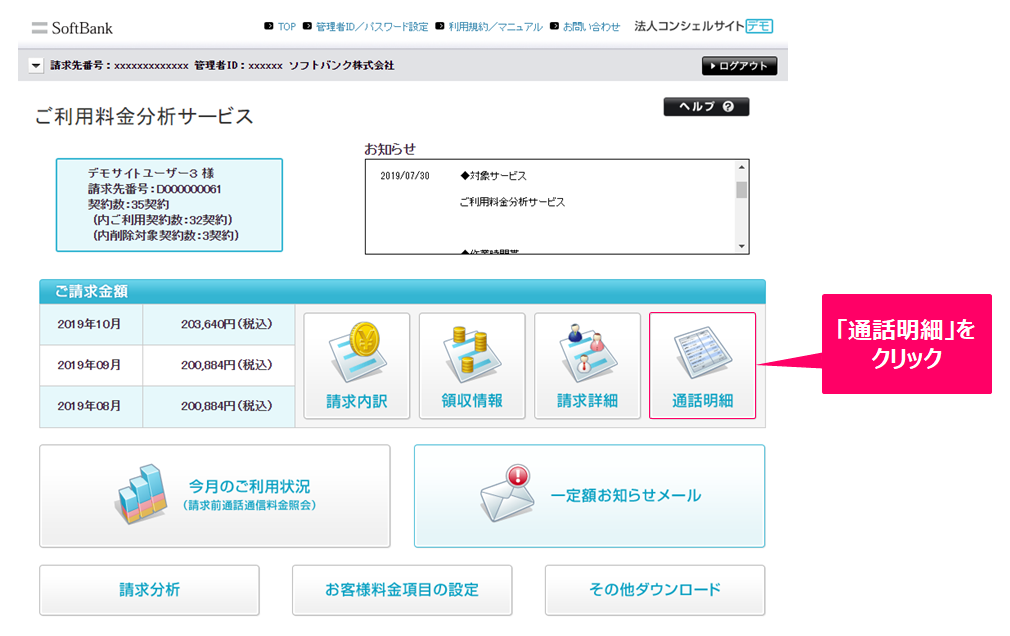Viewport: 1010px width, 636px height.
Task: Open the 領収情報 coin stacks tile
Action: [x=472, y=365]
